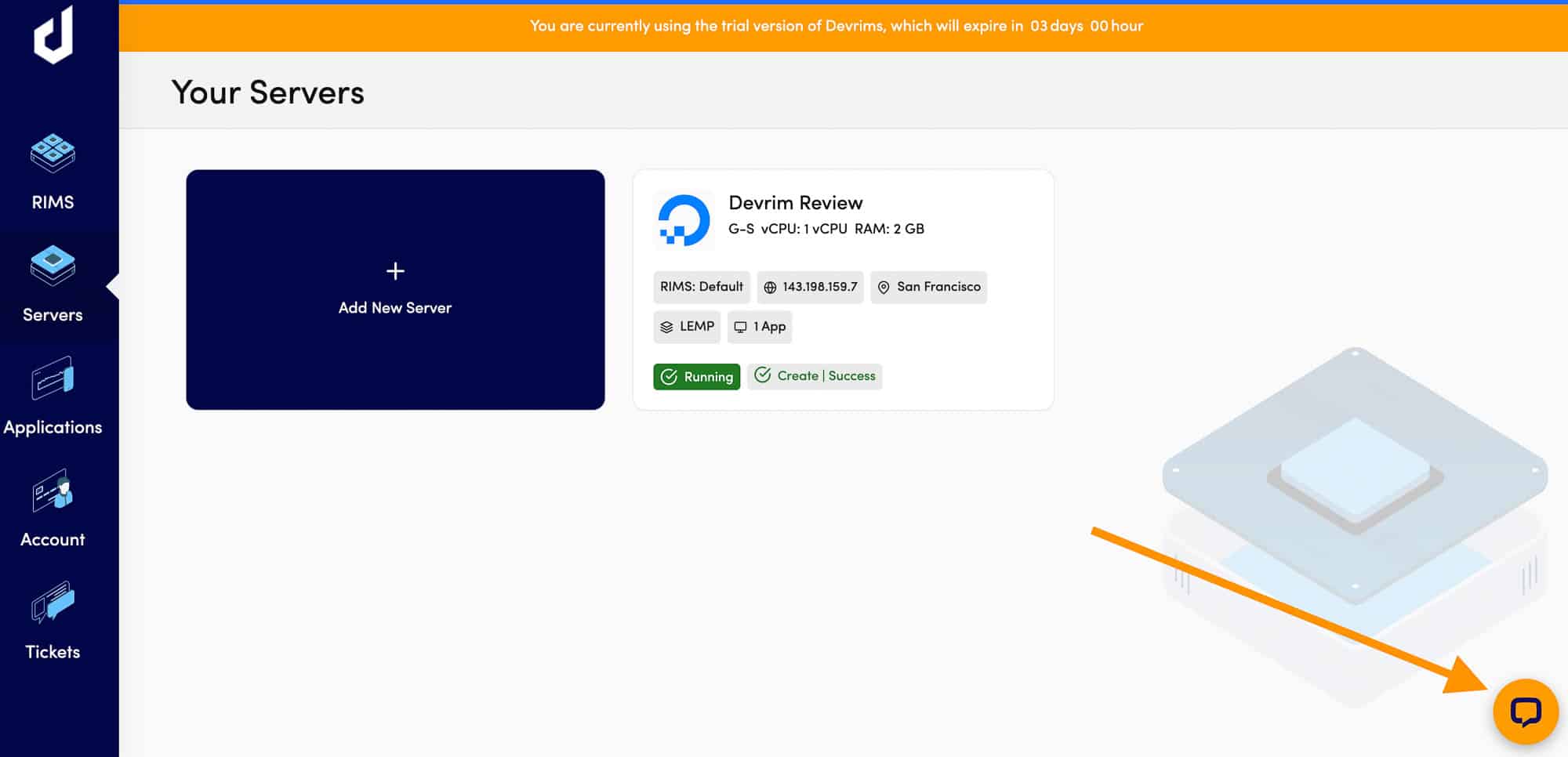Screen dimensions: 1568x757
Task: Click the Create | Success status label
Action: pyautogui.click(x=815, y=376)
